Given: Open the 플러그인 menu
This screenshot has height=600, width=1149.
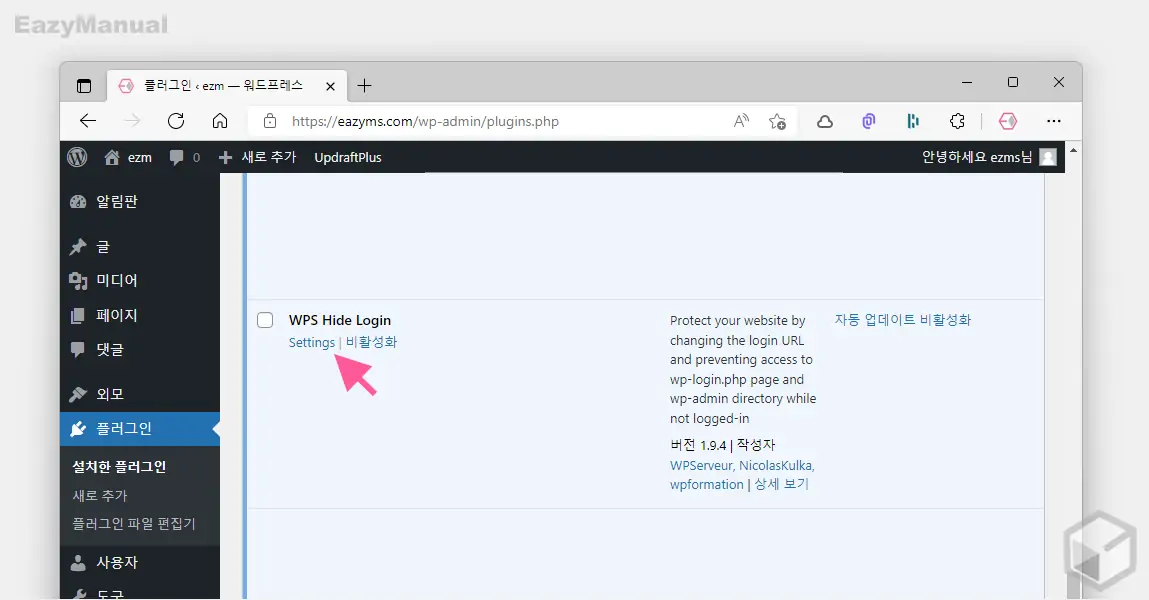Looking at the screenshot, I should (139, 429).
